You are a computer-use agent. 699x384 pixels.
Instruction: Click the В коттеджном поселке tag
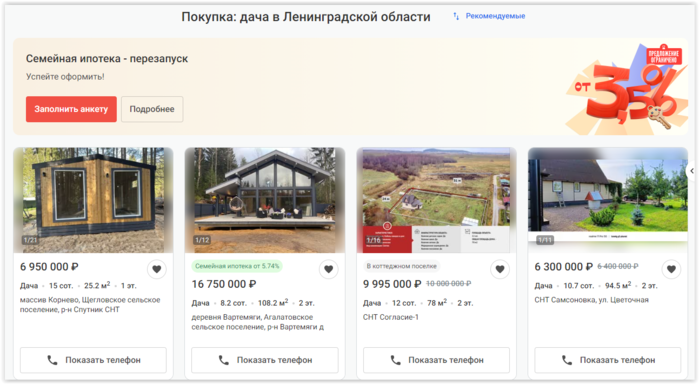(x=402, y=266)
